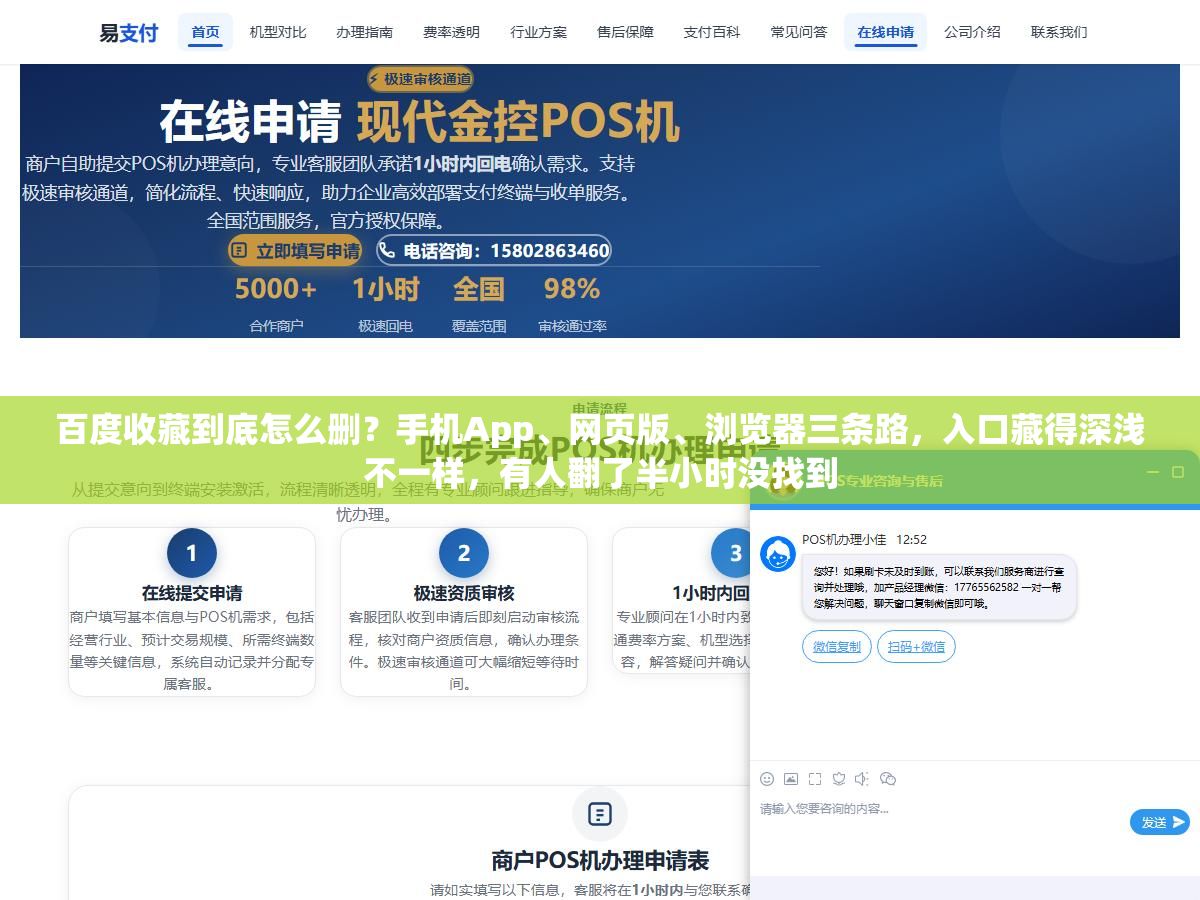Click the rating flower icon in chat
This screenshot has height=900, width=1200.
click(839, 778)
